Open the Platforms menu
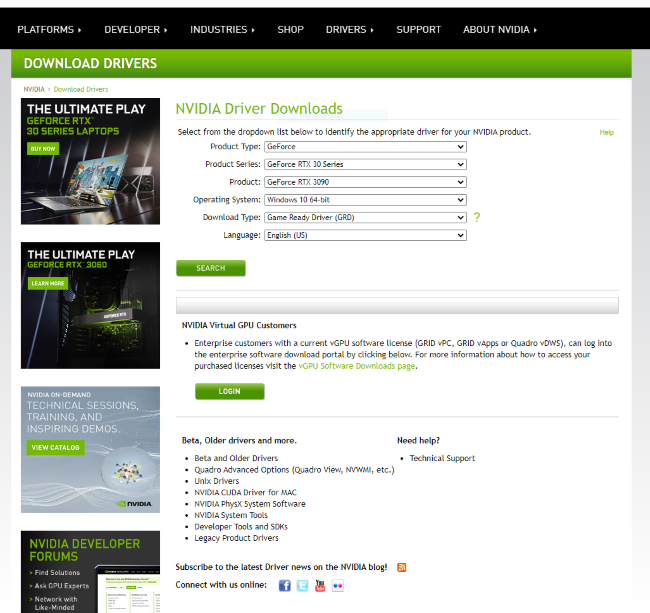This screenshot has height=613, width=650. coord(50,30)
